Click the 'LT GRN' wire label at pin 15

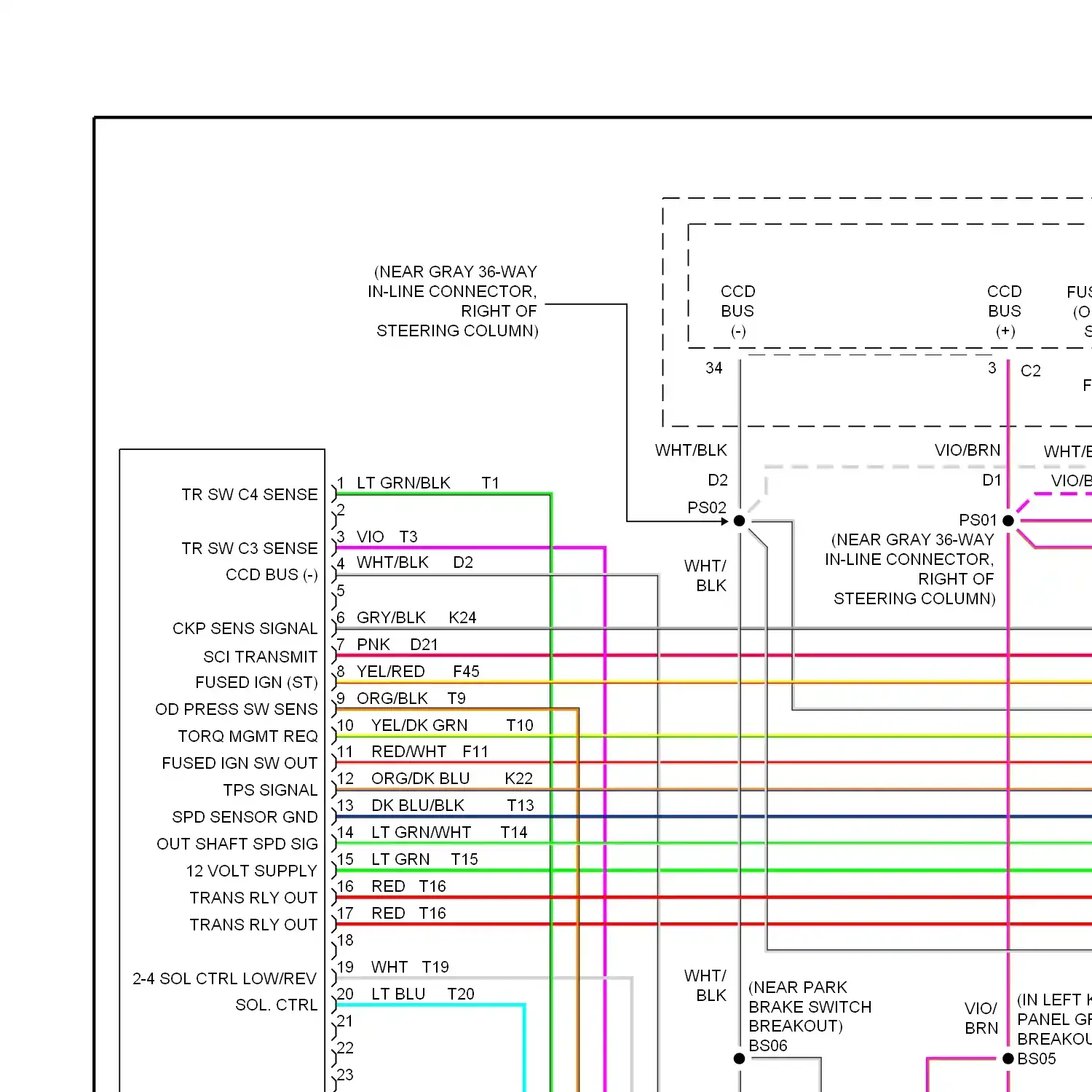click(400, 859)
